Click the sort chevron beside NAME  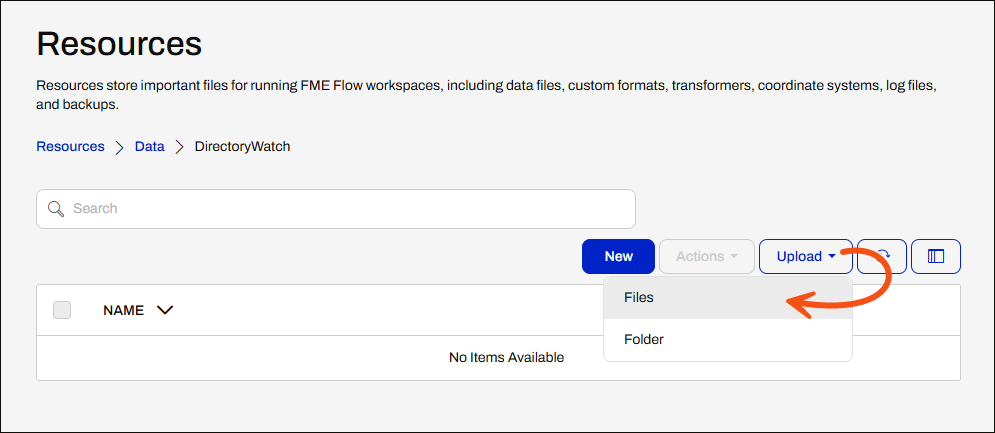coord(165,310)
